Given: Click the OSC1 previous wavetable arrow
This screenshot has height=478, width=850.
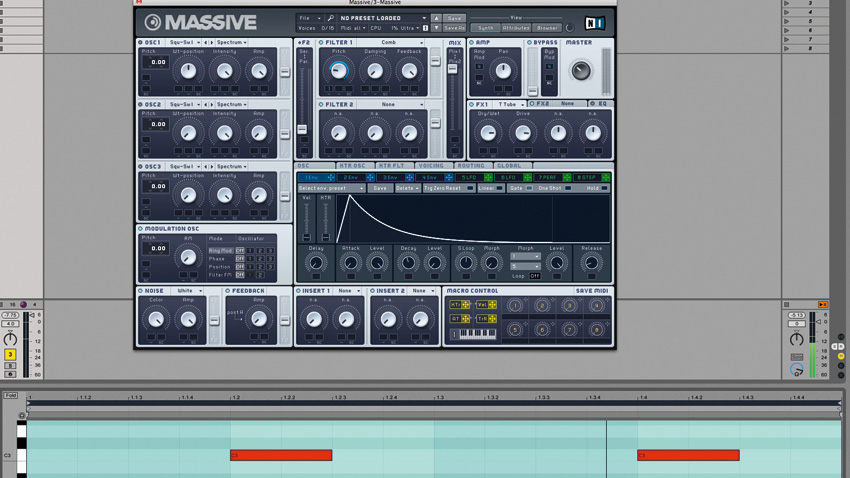Looking at the screenshot, I should tap(205, 42).
